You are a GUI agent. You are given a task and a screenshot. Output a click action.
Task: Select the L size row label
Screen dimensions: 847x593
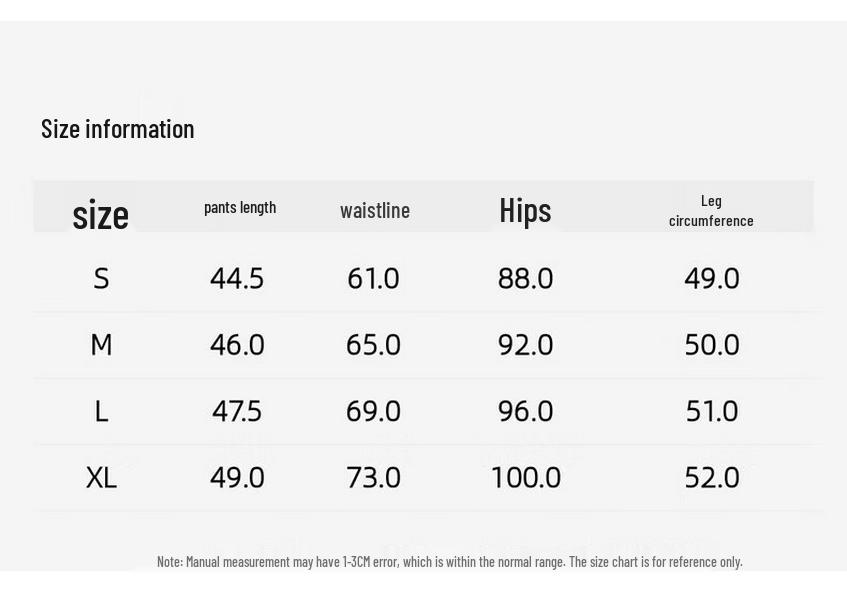point(101,412)
